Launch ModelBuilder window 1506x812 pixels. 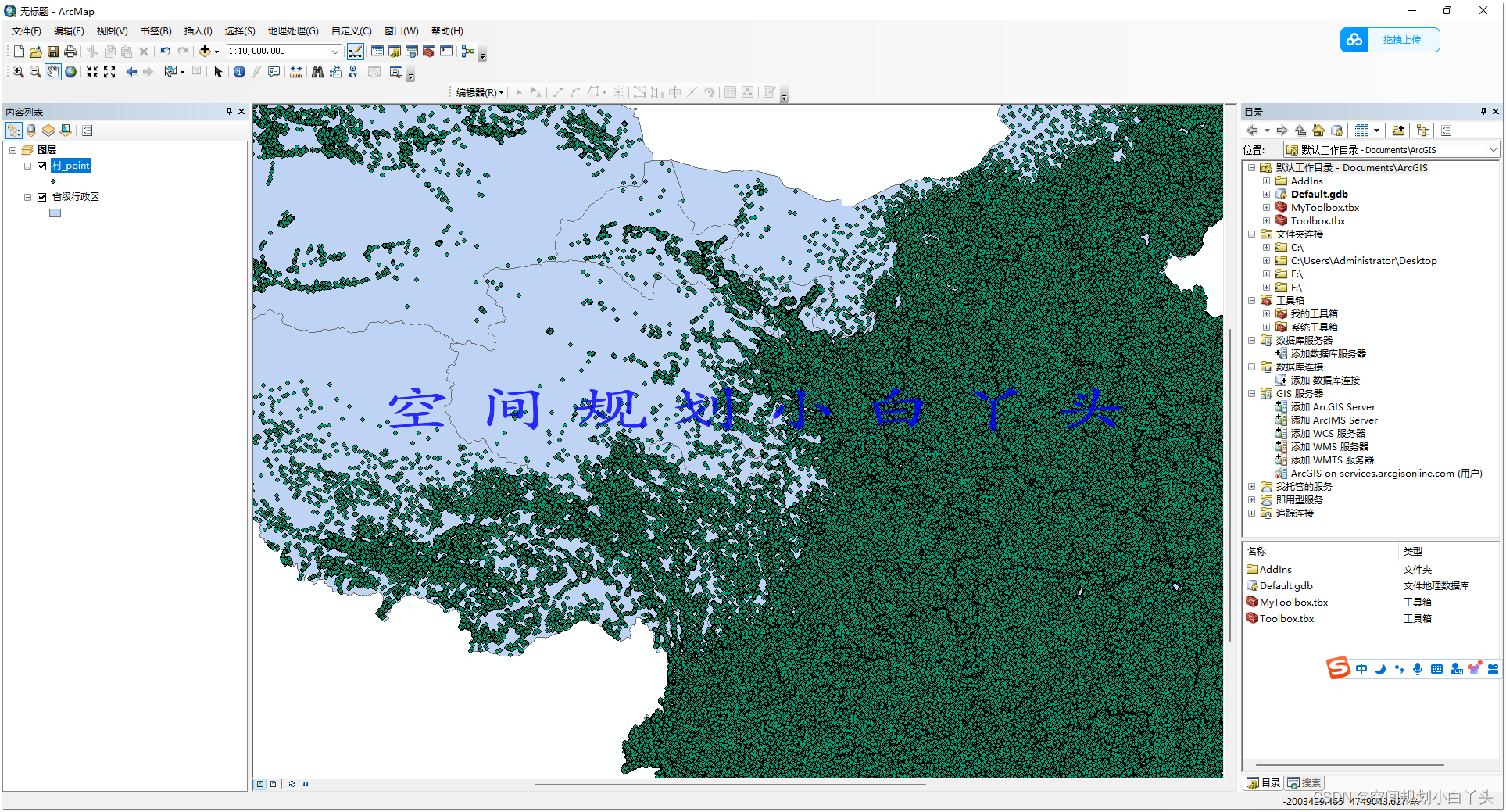pos(468,52)
